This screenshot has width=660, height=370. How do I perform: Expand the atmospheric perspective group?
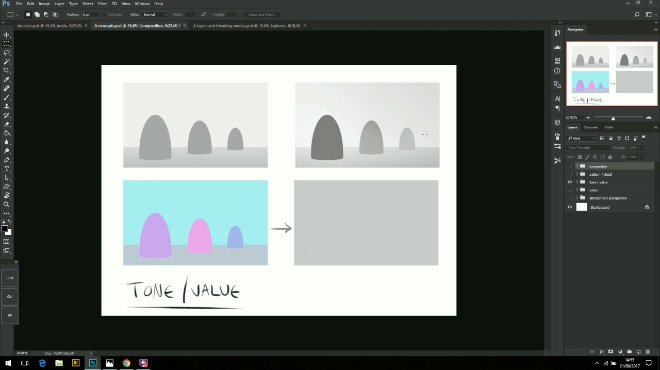pos(577,198)
